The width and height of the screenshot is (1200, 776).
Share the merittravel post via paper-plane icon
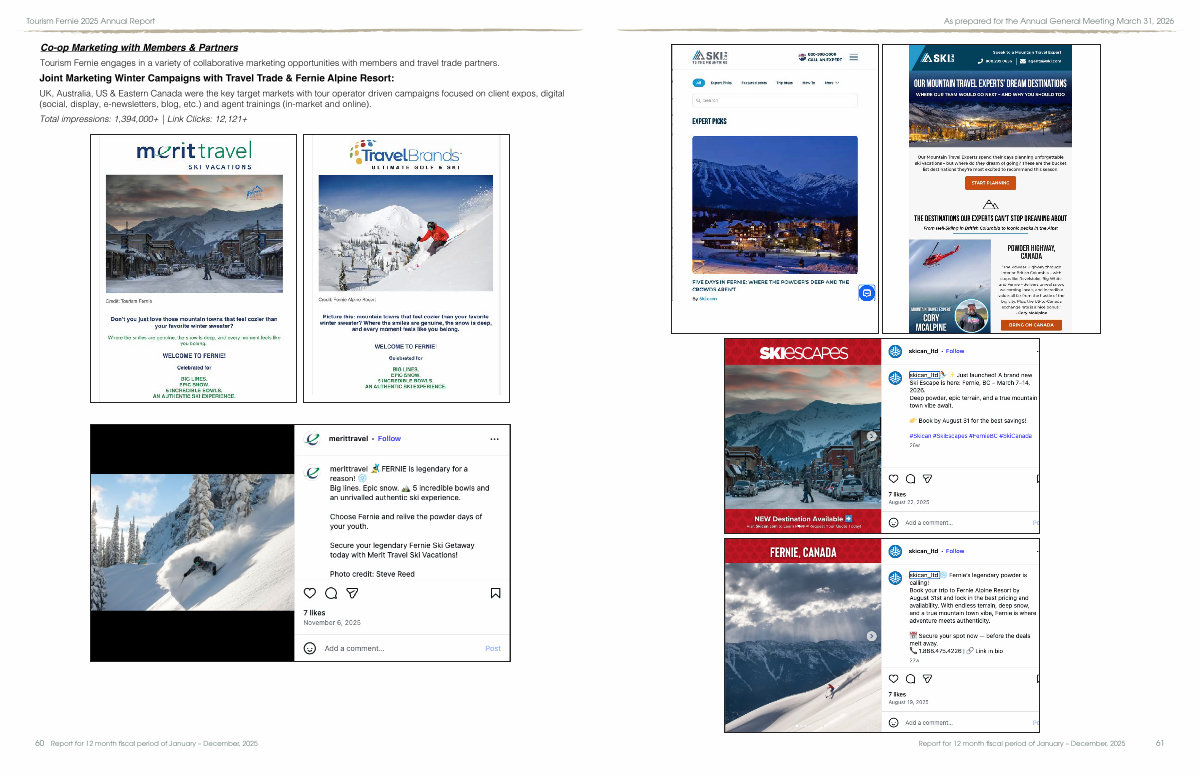352,593
